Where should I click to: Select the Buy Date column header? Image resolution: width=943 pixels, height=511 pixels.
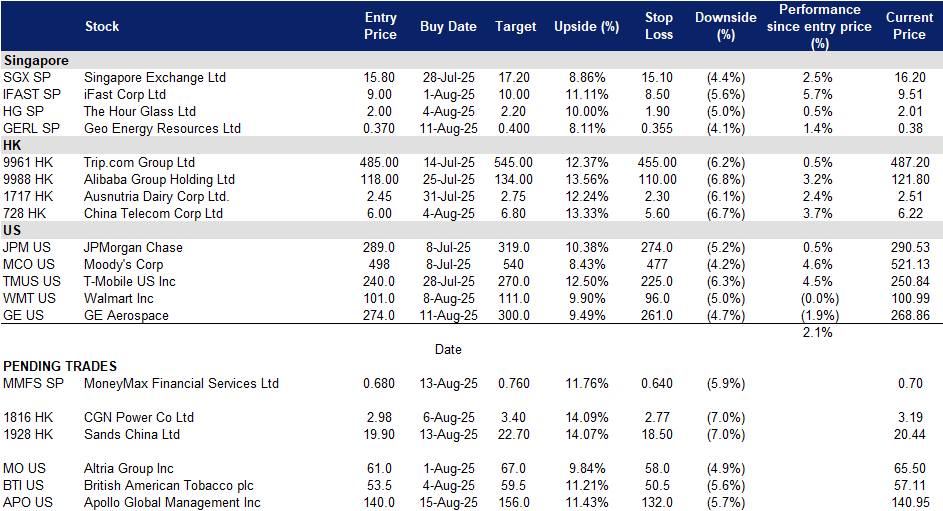pyautogui.click(x=448, y=26)
